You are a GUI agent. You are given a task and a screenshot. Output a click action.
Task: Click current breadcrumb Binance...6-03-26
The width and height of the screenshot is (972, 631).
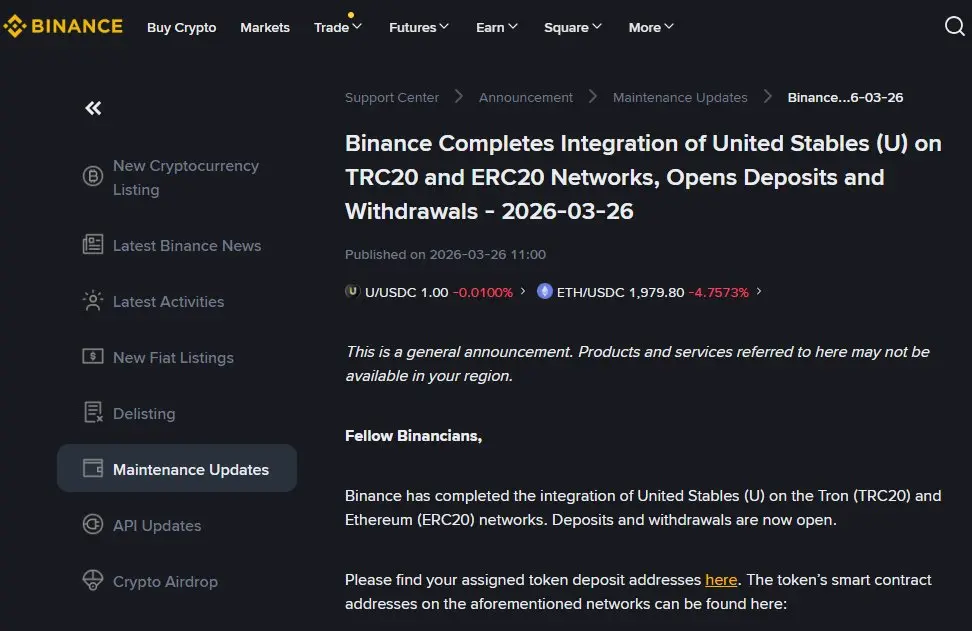click(x=845, y=97)
